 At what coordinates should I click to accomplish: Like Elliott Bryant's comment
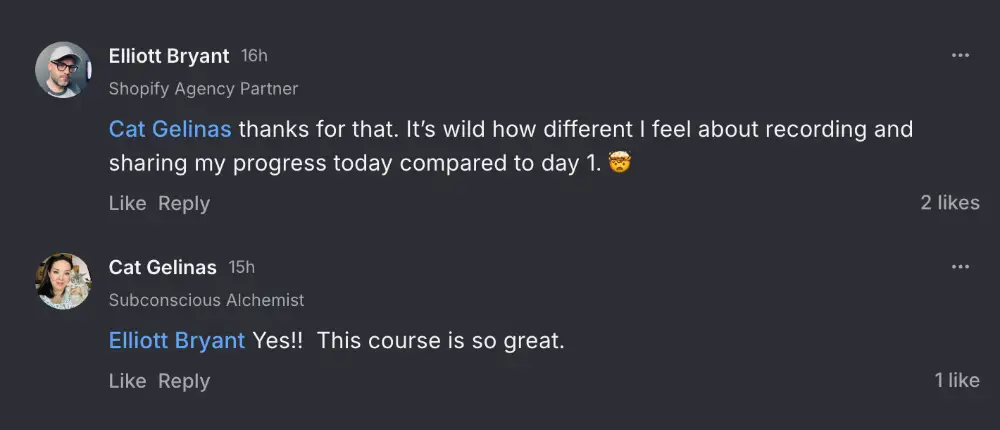pyautogui.click(x=127, y=203)
